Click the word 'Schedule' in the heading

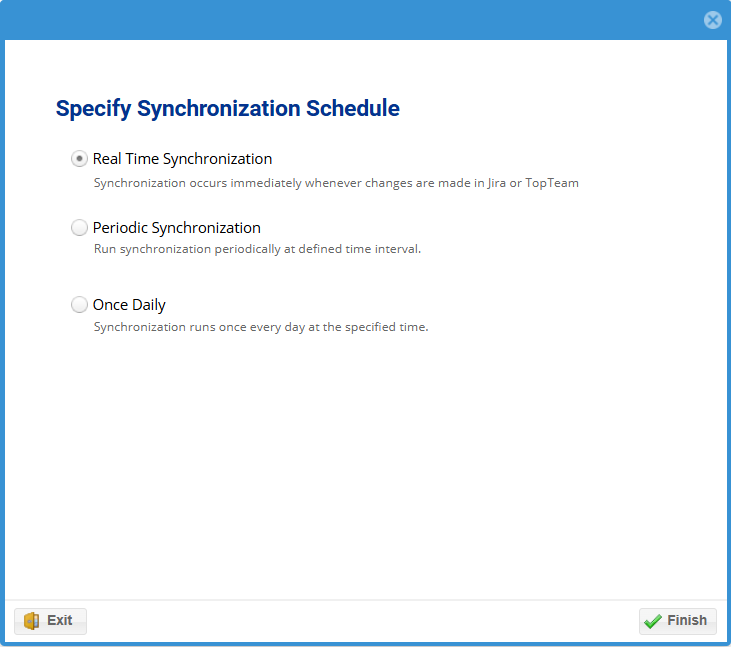(353, 109)
